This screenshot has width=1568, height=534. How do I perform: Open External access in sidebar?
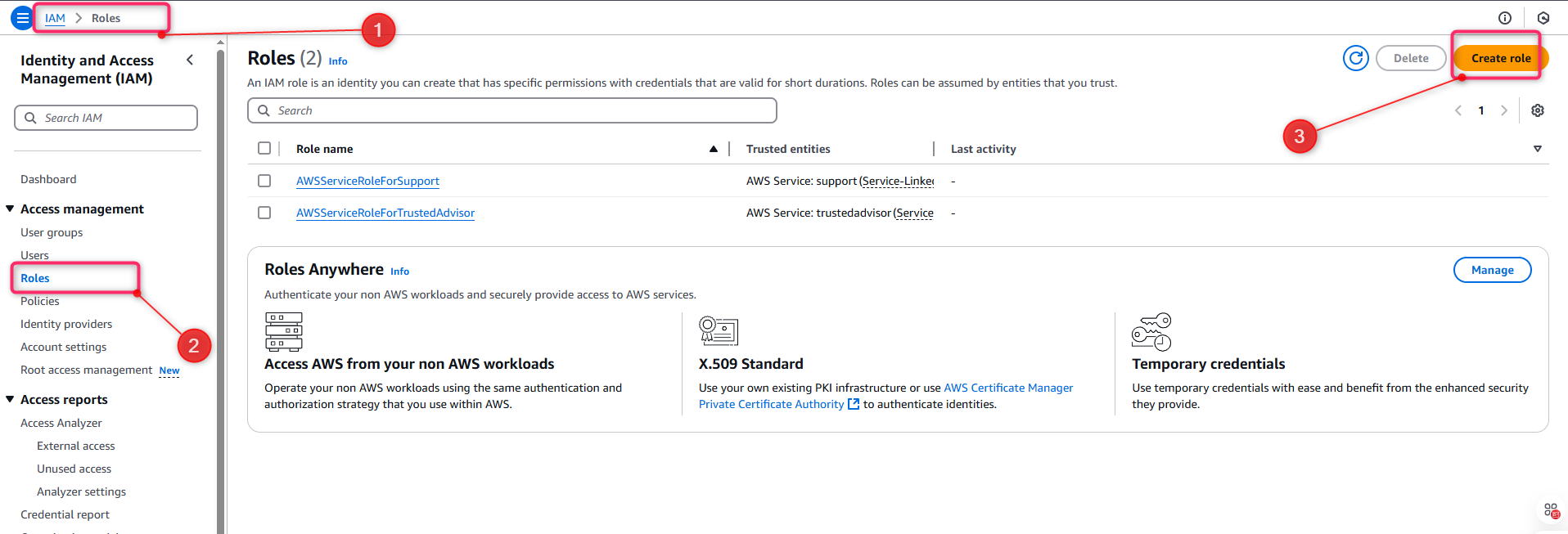click(x=76, y=446)
